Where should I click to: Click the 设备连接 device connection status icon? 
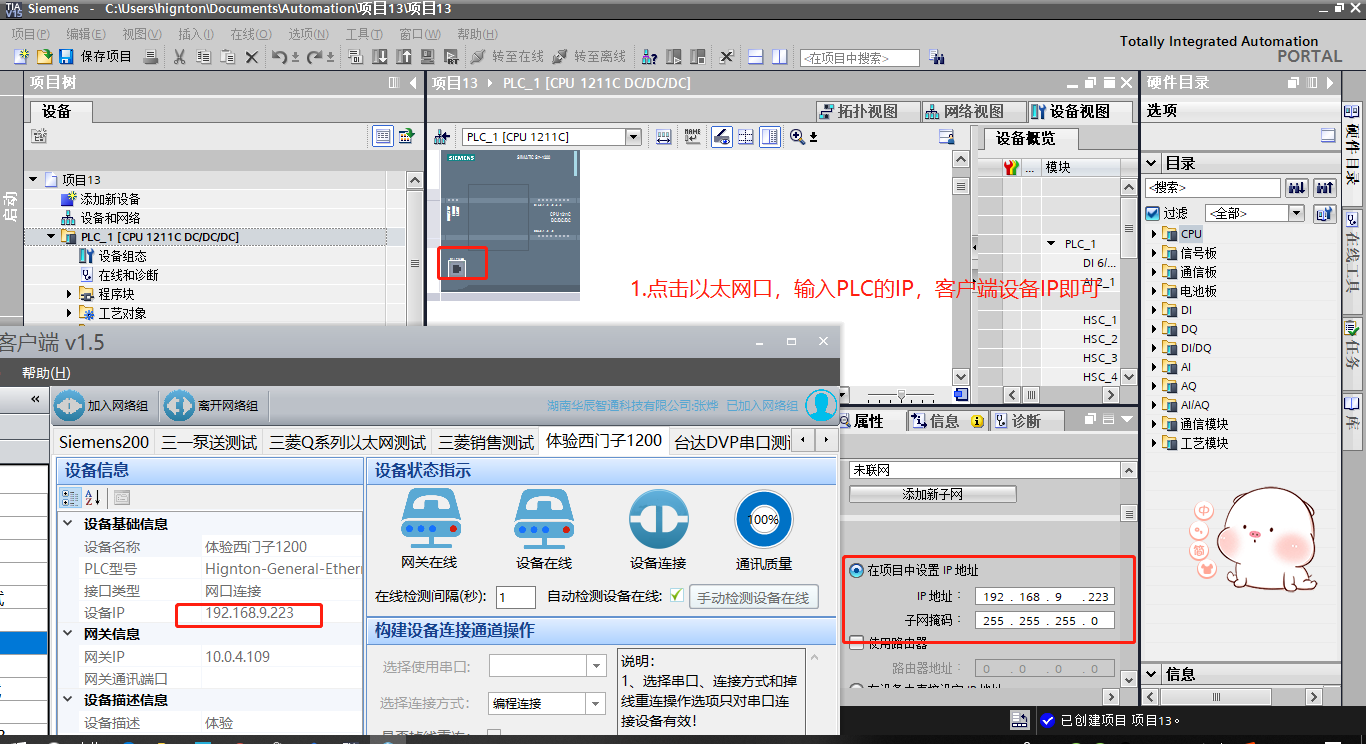click(658, 520)
